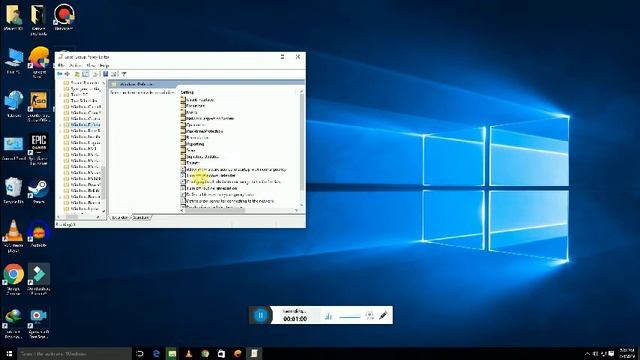Screen dimensions: 640x360
Task: Click the blue Help book toolbar icon
Action: [x=105, y=74]
